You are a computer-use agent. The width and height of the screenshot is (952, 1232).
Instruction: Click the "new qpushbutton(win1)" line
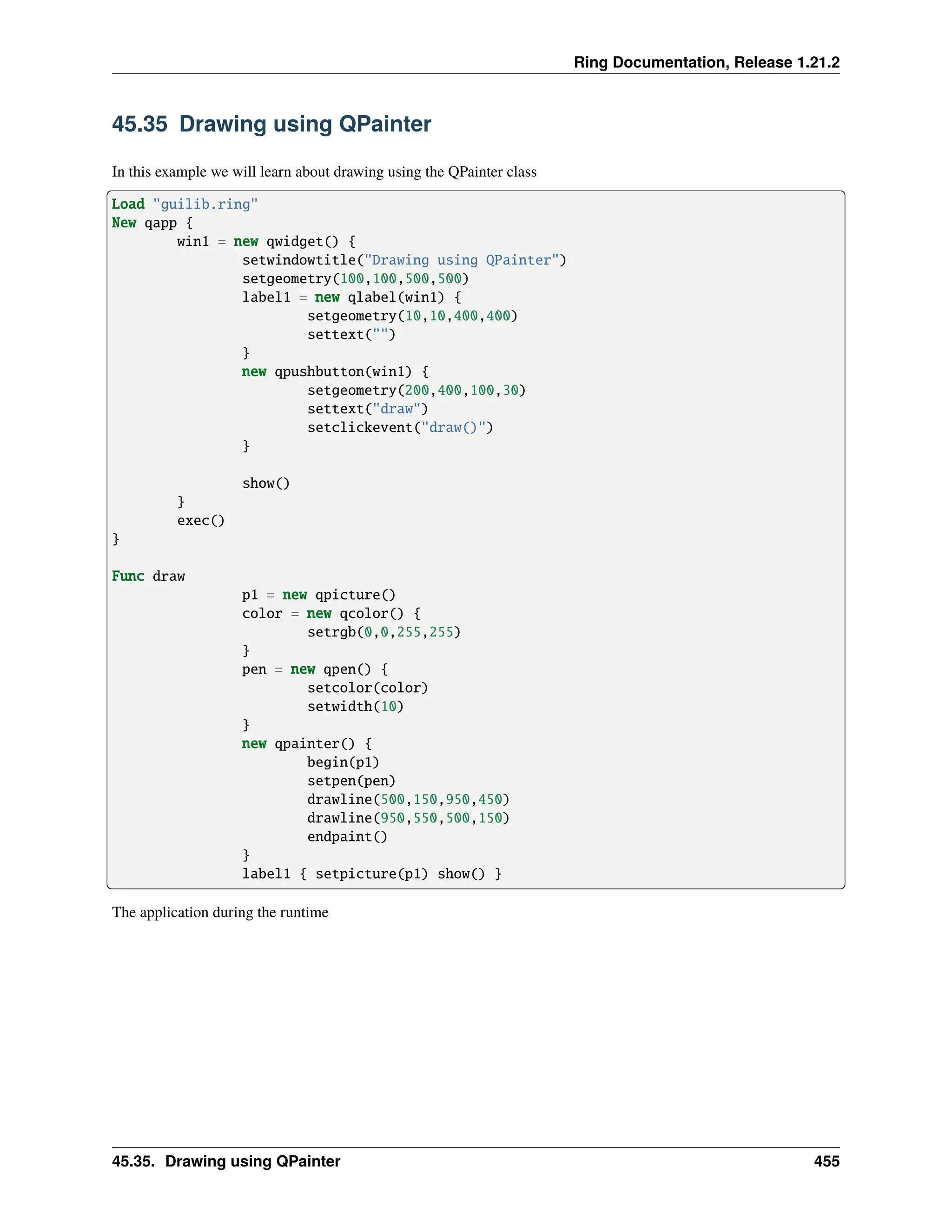[x=335, y=372]
